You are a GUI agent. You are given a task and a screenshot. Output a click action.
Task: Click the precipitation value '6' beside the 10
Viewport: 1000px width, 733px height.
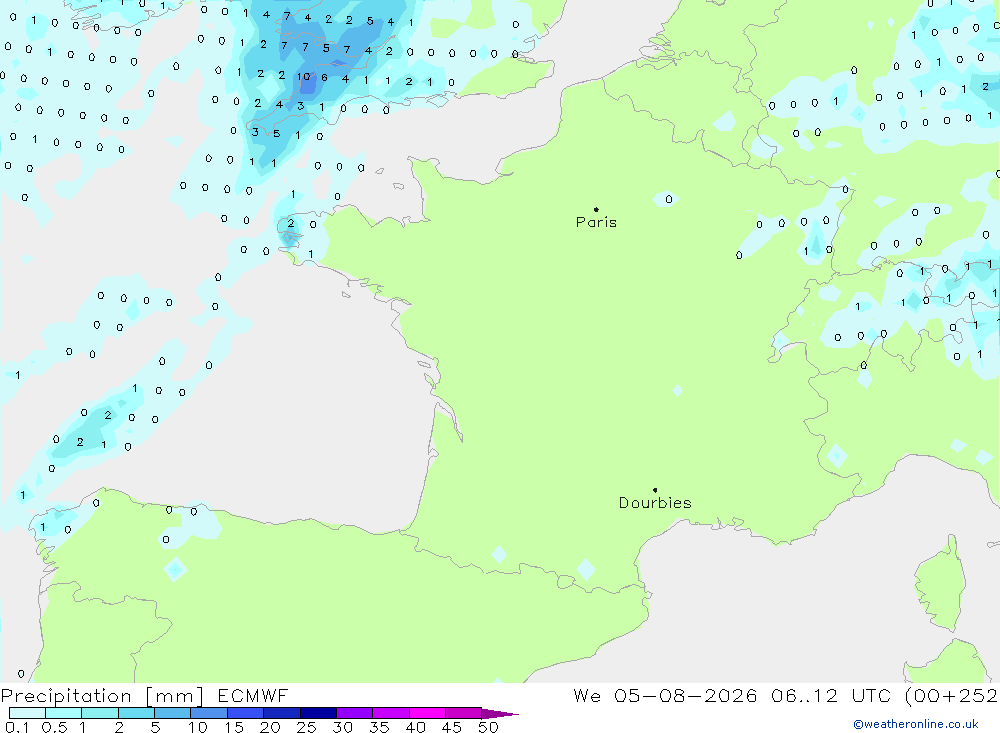[x=324, y=77]
